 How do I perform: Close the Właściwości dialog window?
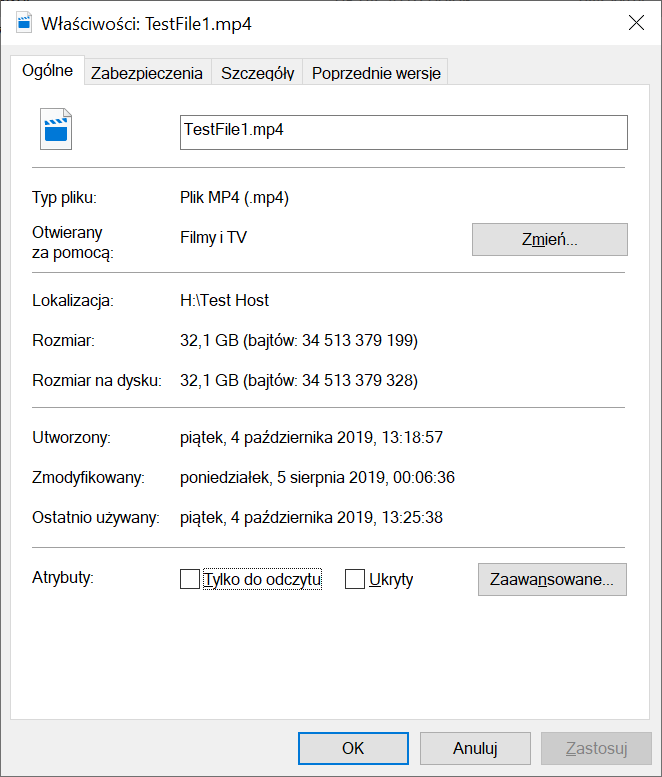(x=635, y=23)
